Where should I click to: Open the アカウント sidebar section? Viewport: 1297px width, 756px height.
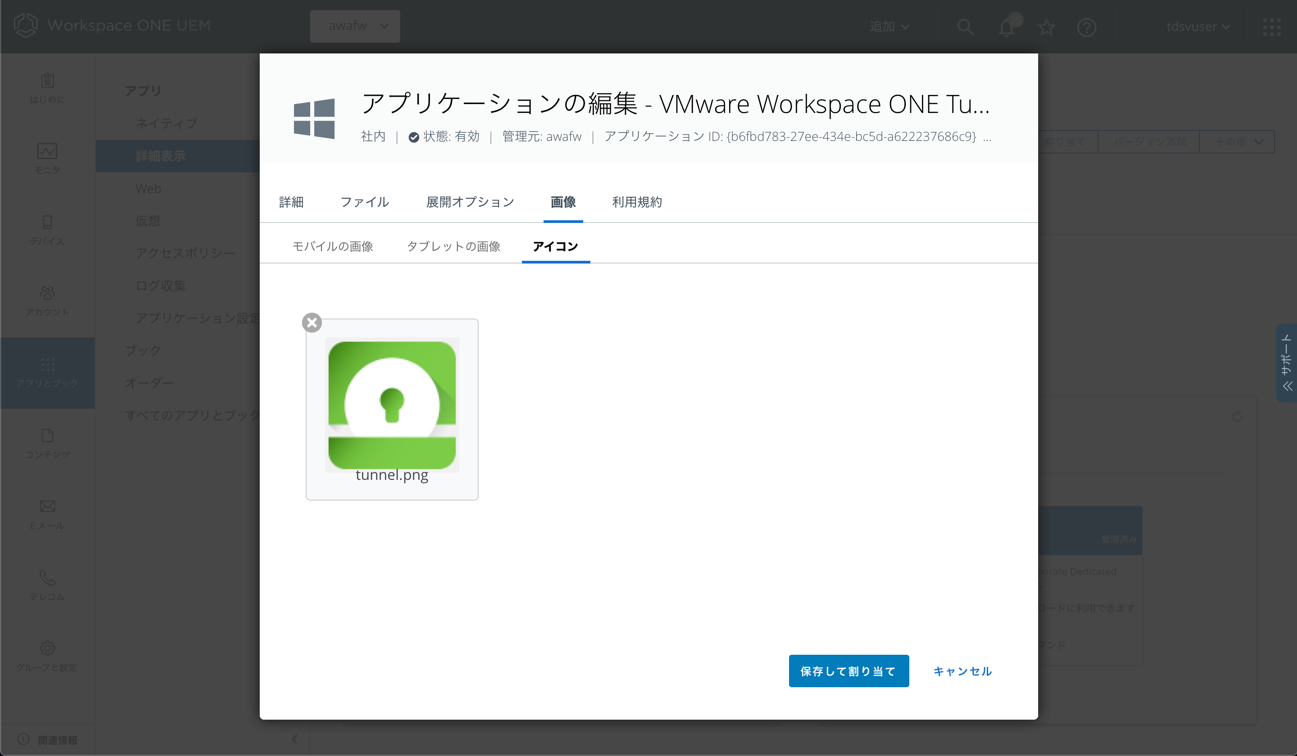47,301
